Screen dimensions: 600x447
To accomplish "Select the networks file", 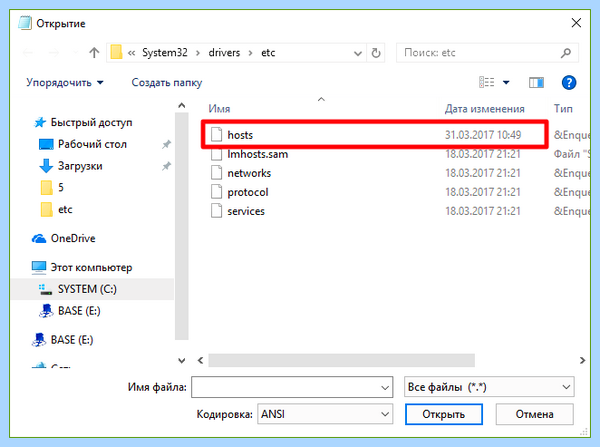I will click(249, 173).
